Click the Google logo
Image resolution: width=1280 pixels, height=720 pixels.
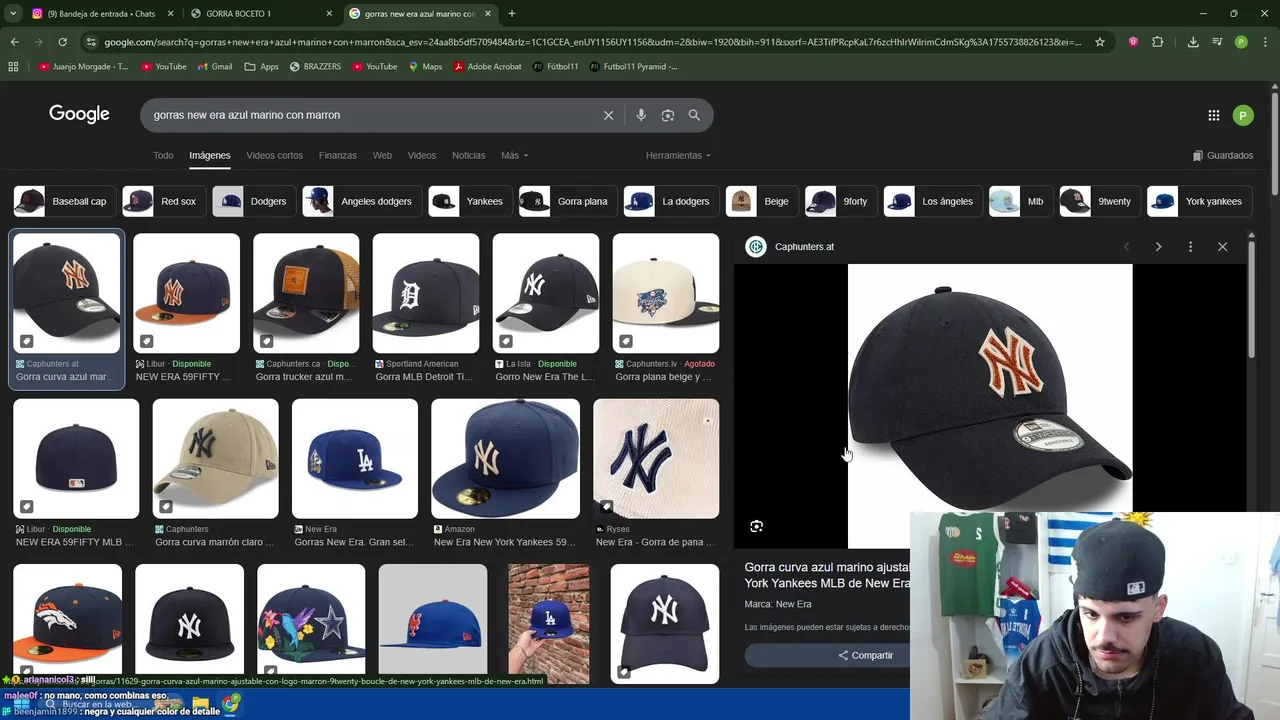79,114
